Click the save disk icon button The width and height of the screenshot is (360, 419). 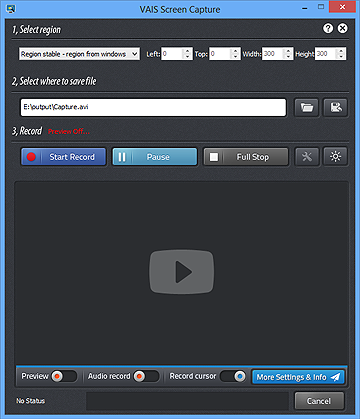click(x=336, y=107)
